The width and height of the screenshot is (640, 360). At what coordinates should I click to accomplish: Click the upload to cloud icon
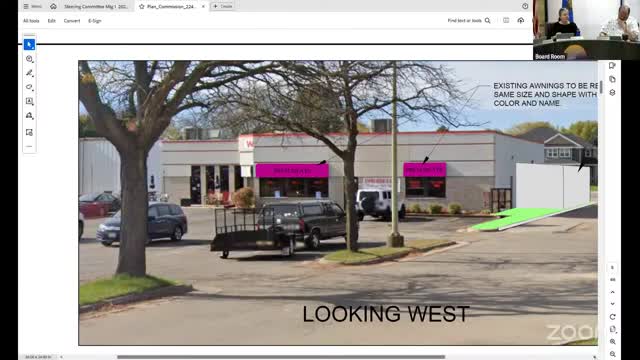pos(520,20)
